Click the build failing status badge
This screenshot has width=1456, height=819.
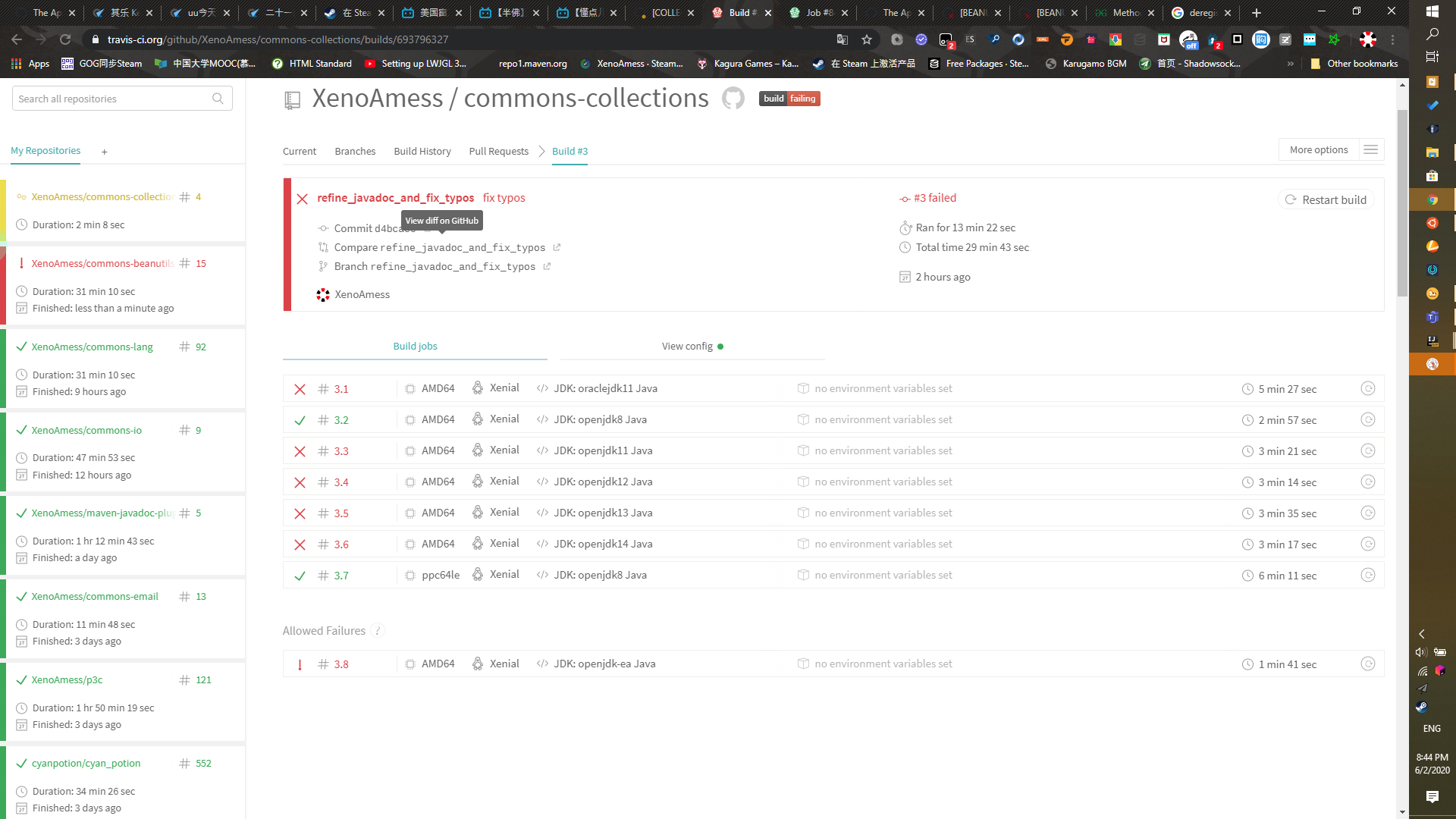point(789,99)
